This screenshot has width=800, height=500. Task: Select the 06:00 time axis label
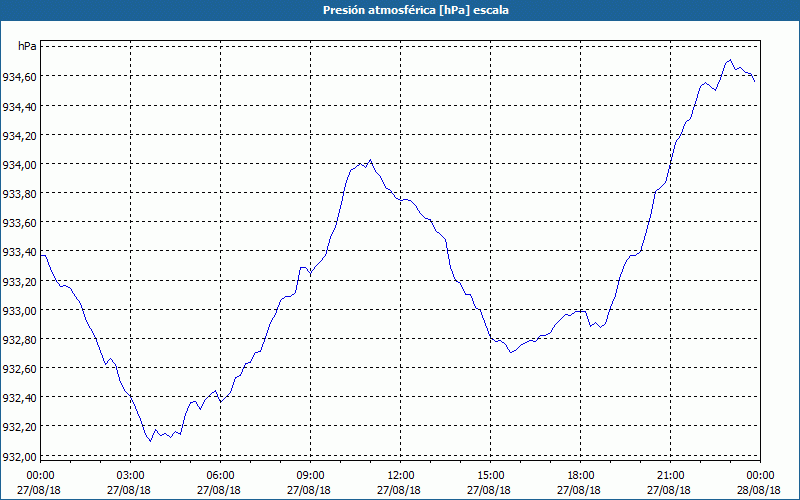[221, 475]
